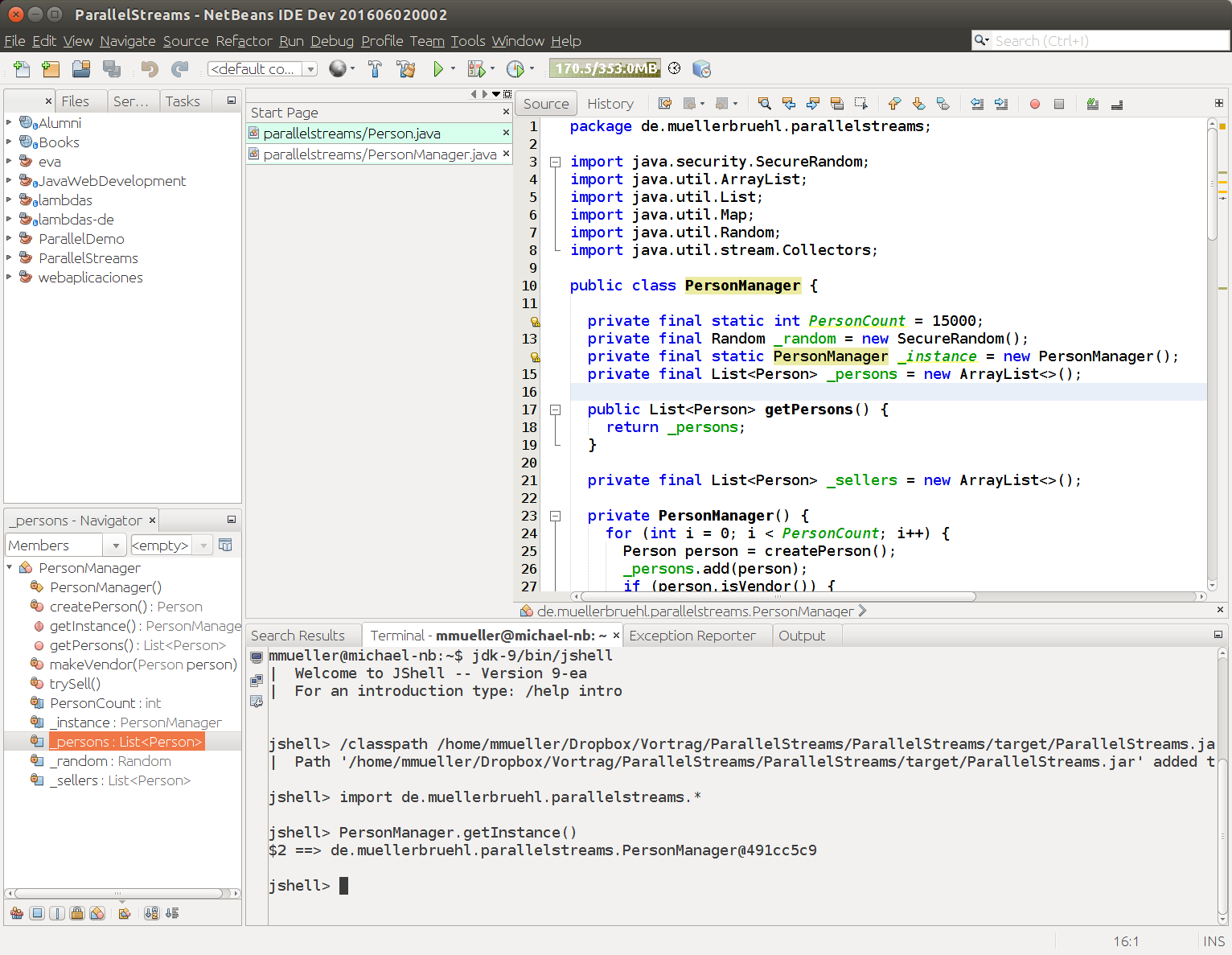Image resolution: width=1232 pixels, height=955 pixels.
Task: Click the Undo icon in the toolbar
Action: tap(149, 68)
